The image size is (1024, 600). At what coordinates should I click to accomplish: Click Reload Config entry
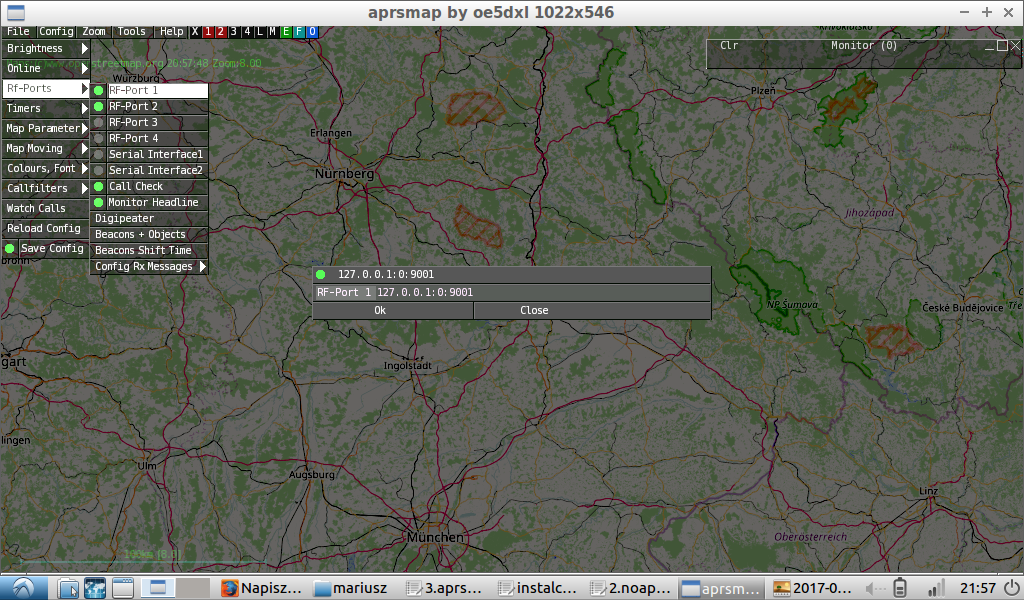click(46, 229)
